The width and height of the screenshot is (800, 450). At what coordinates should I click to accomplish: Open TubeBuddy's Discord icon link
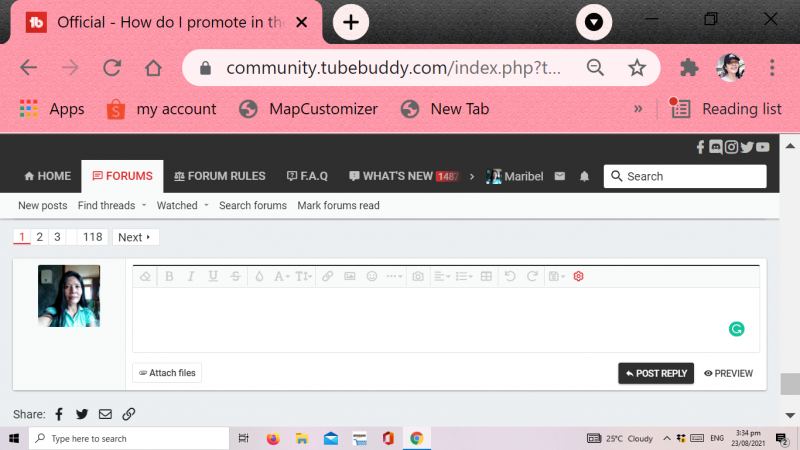click(716, 147)
